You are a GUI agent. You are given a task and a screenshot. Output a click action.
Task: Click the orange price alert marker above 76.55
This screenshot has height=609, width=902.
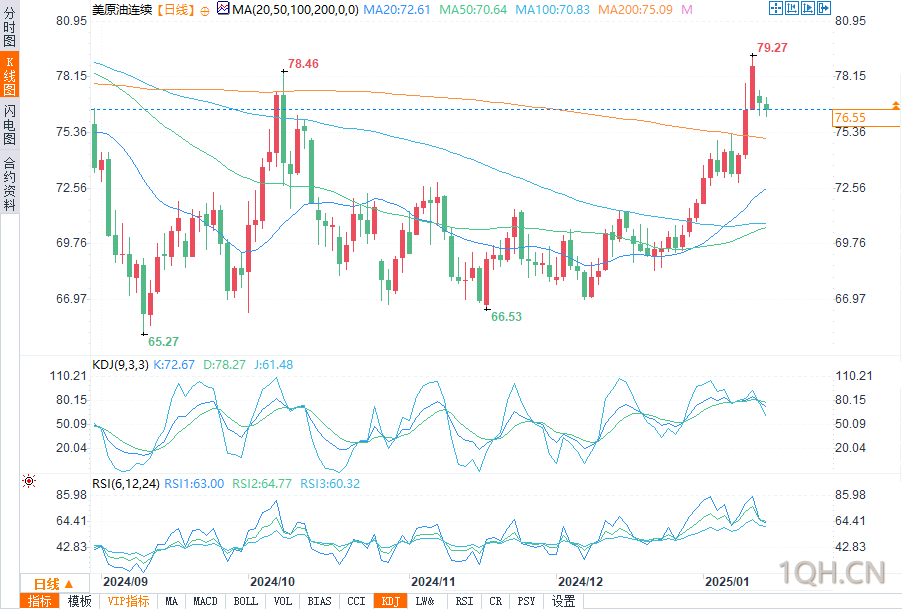click(x=896, y=105)
